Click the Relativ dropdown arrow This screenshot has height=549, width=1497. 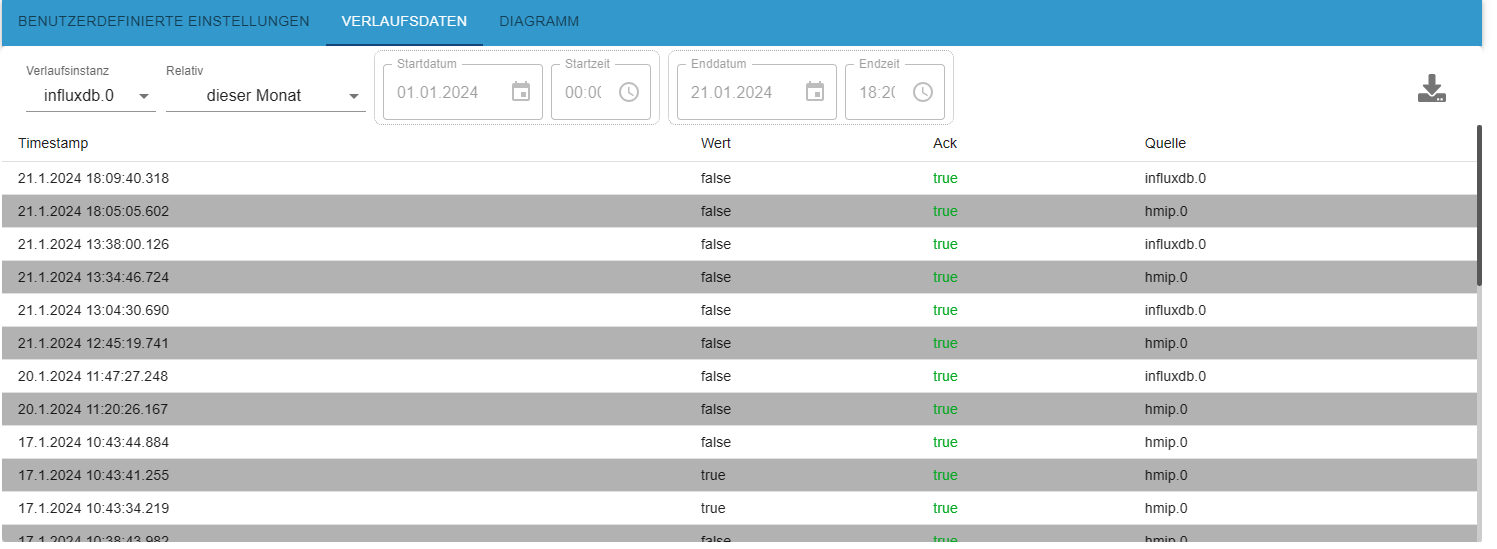click(x=353, y=96)
